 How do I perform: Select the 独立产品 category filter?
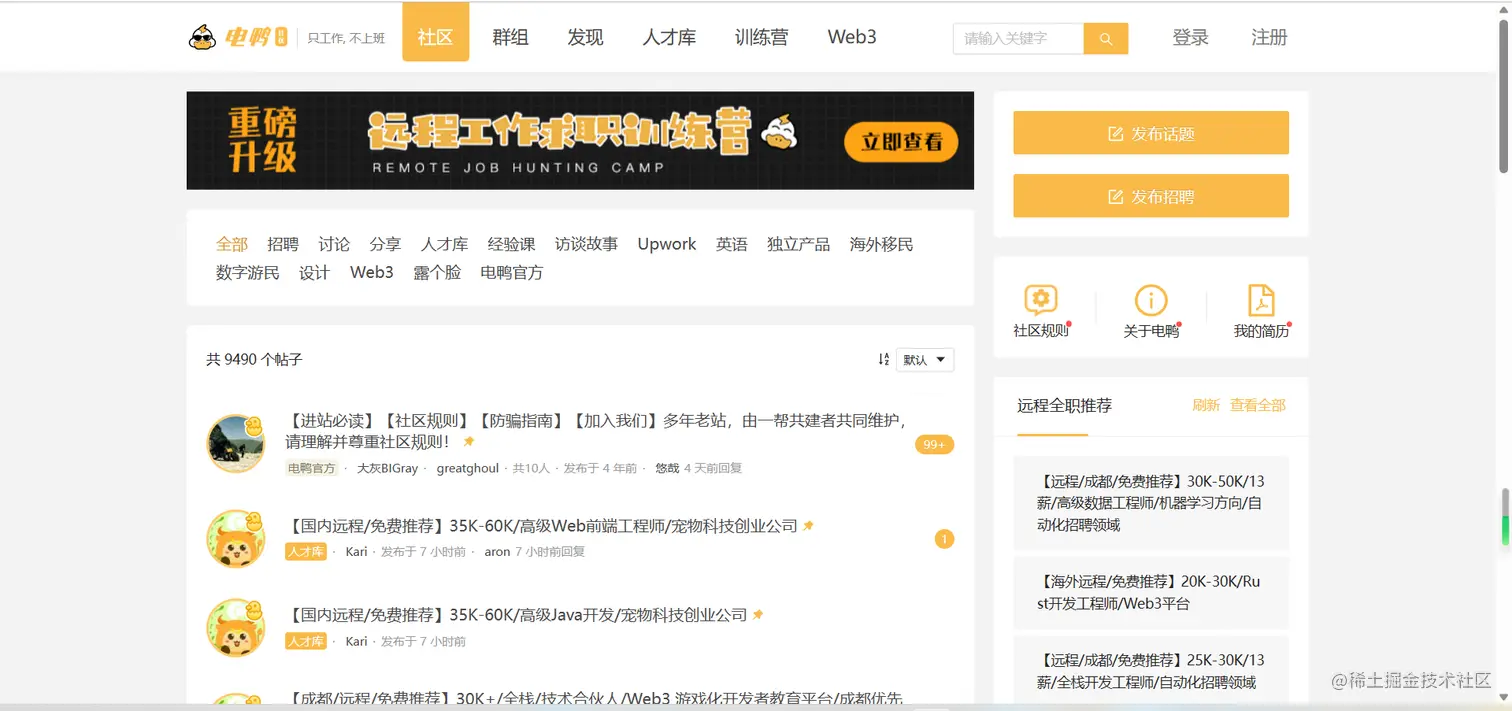(798, 244)
